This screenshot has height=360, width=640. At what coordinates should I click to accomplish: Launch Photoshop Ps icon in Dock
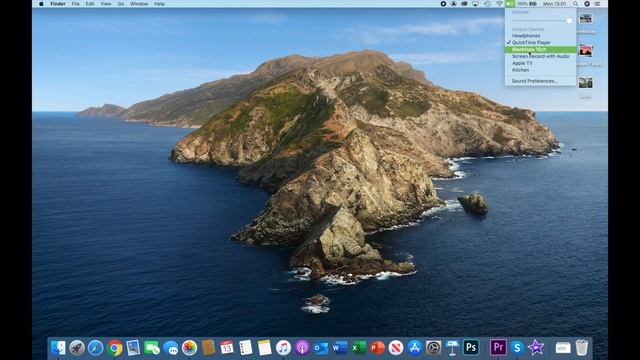click(471, 348)
